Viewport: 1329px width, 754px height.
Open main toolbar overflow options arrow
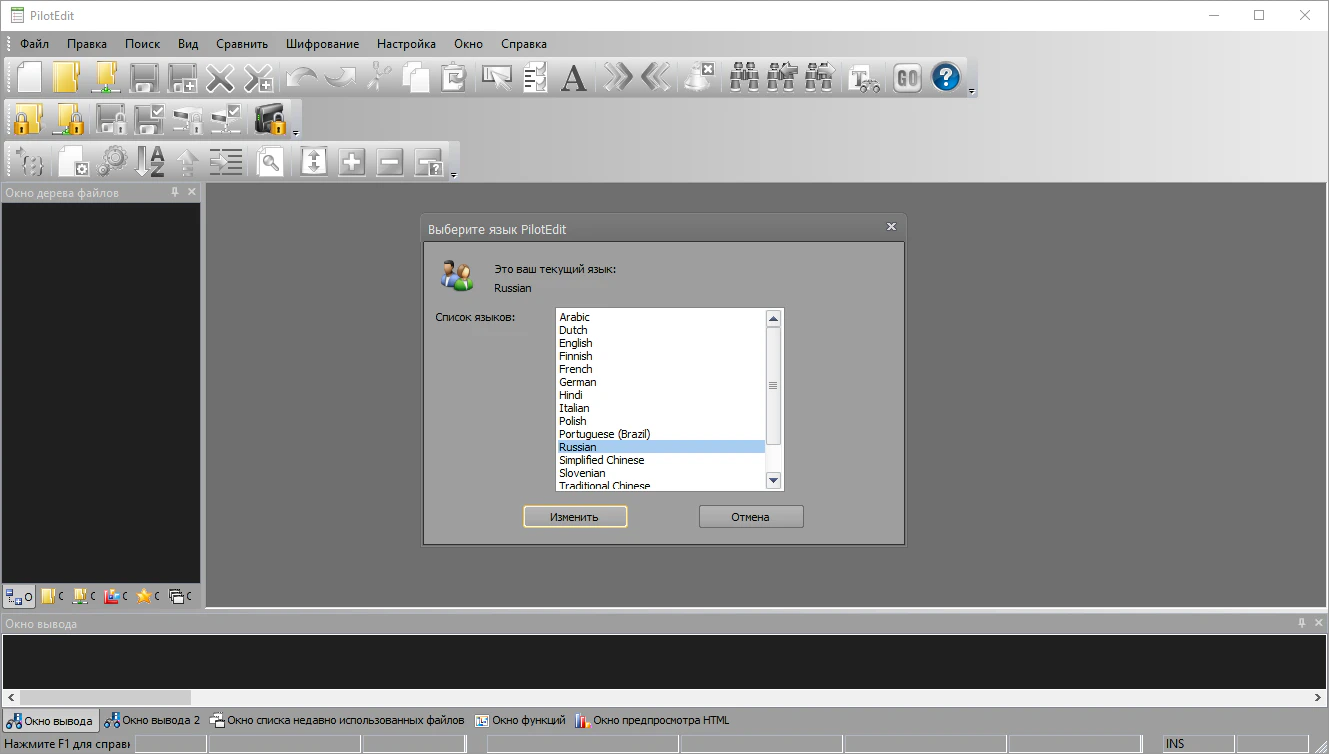click(972, 91)
